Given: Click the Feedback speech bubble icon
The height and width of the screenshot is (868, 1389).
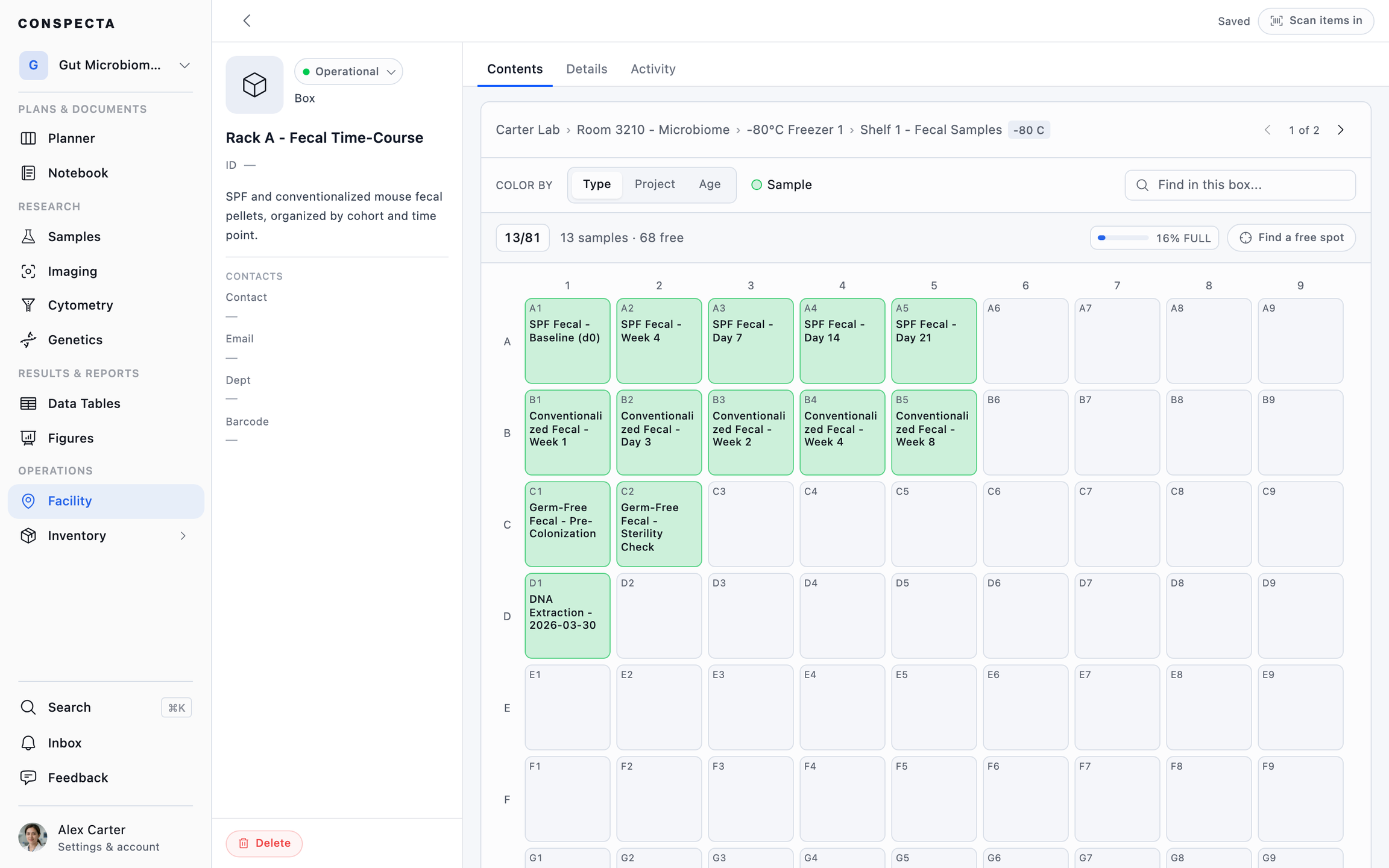Looking at the screenshot, I should click(x=28, y=778).
